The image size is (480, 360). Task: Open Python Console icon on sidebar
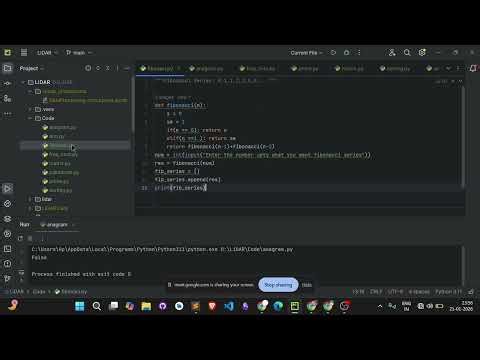pos(7,234)
